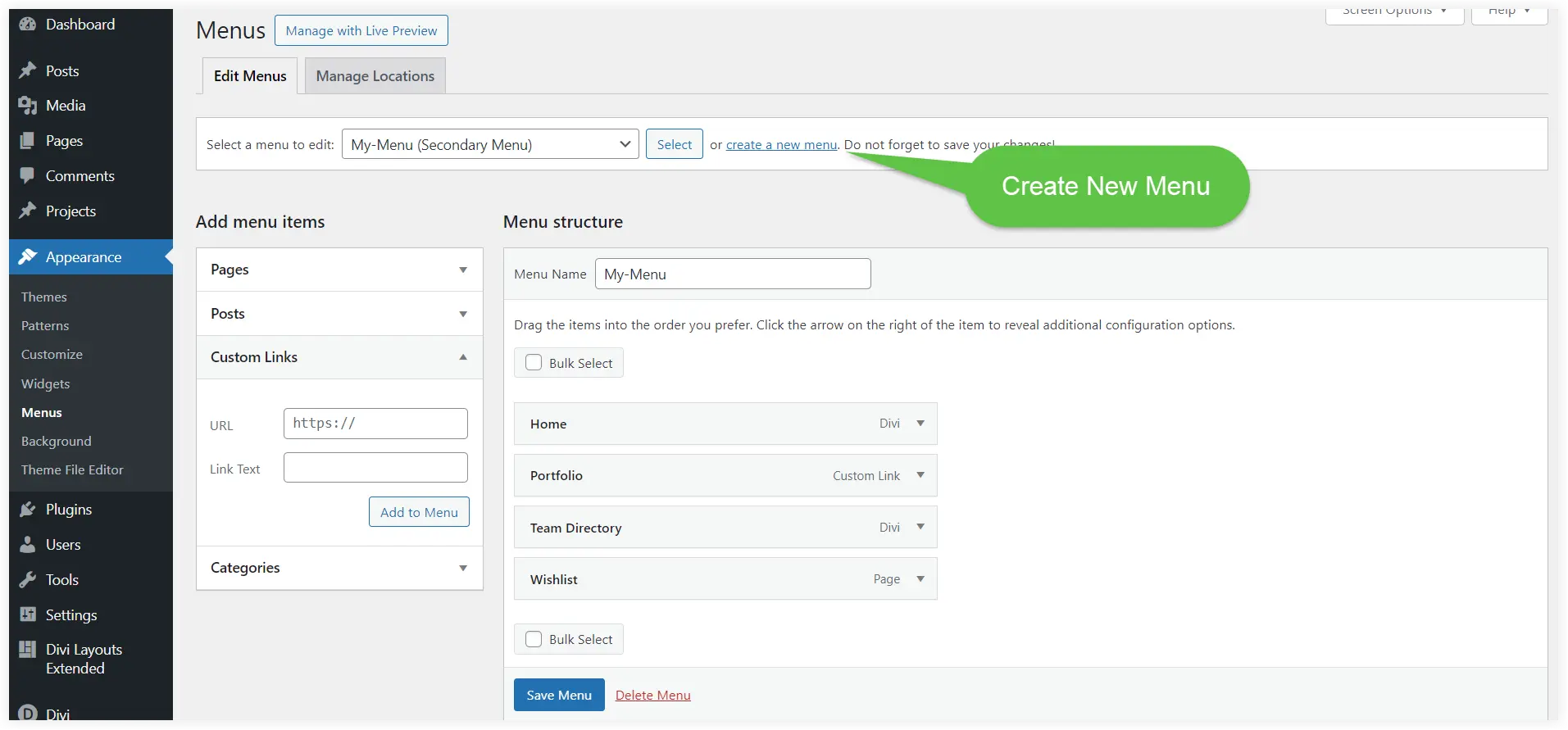Click the Plugins plug icon

(28, 510)
